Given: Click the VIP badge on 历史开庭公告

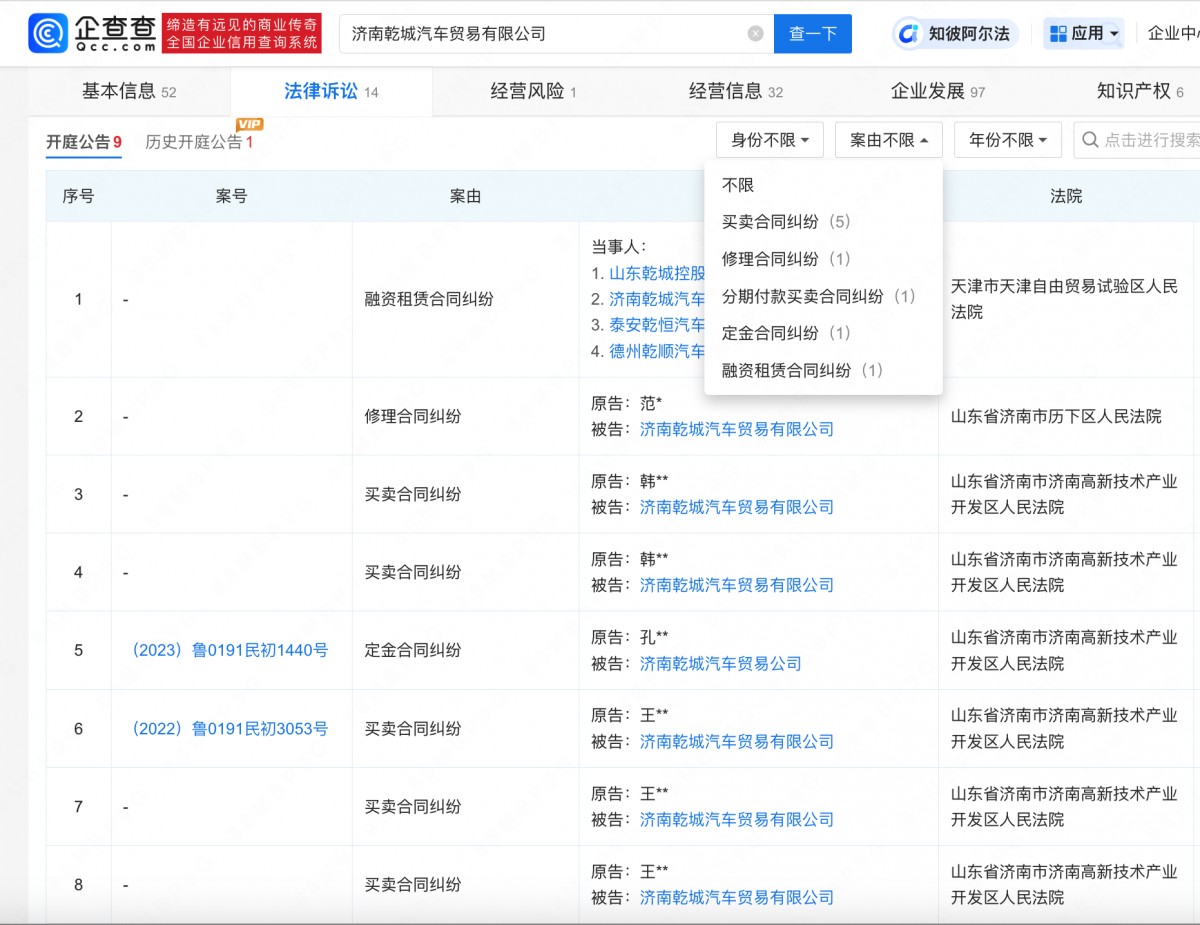Looking at the screenshot, I should tap(249, 125).
